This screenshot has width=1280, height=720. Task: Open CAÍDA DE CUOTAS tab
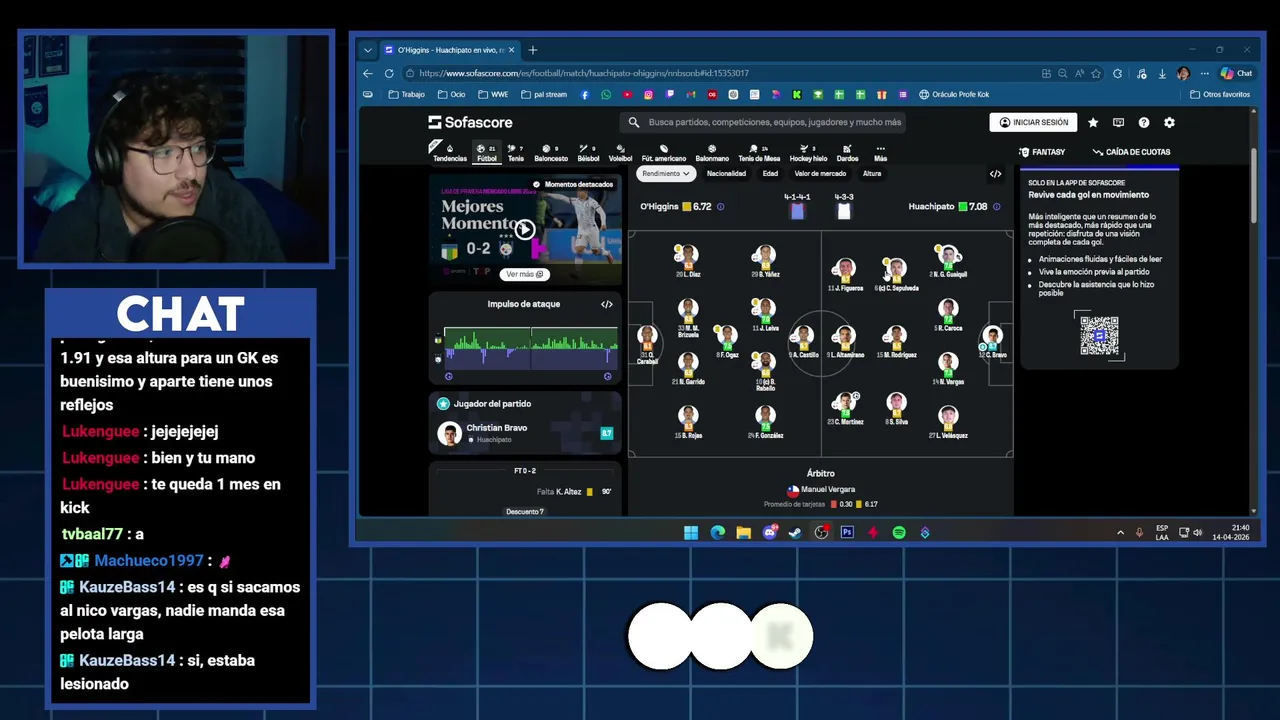pyautogui.click(x=1131, y=152)
